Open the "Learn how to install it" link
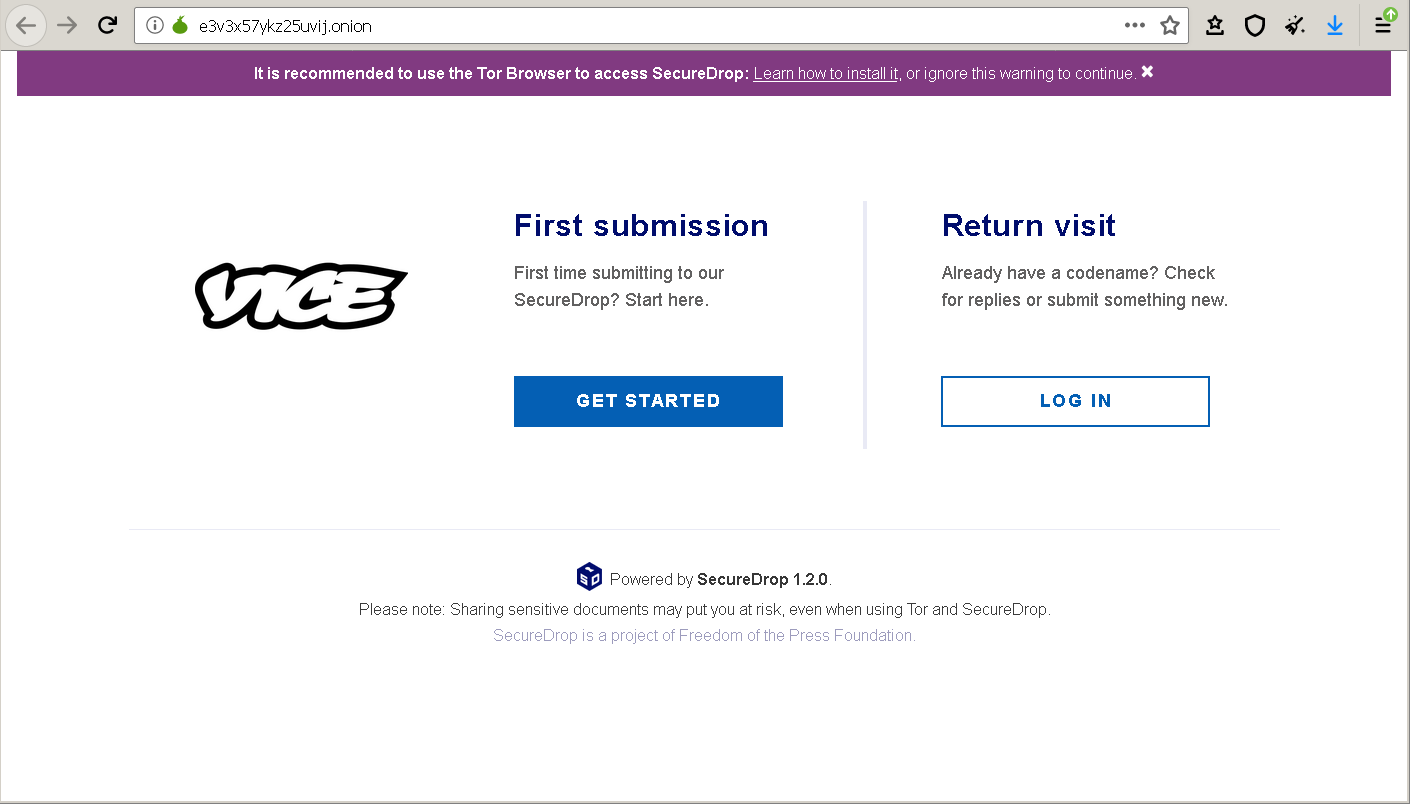 pyautogui.click(x=826, y=74)
